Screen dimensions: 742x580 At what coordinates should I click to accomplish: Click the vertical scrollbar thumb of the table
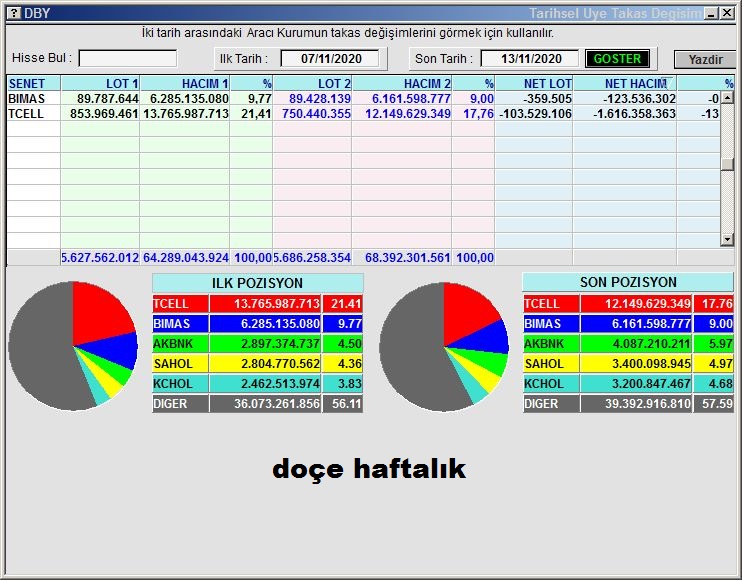727,164
